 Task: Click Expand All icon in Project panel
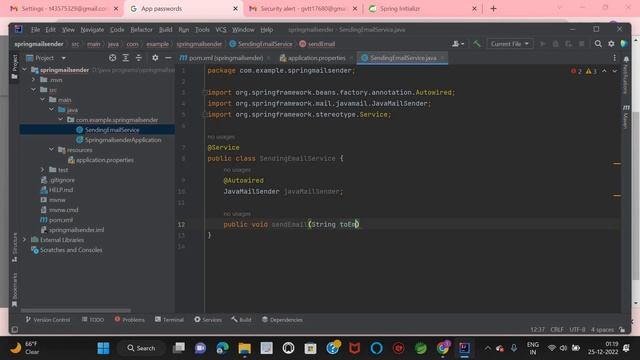[x=126, y=58]
